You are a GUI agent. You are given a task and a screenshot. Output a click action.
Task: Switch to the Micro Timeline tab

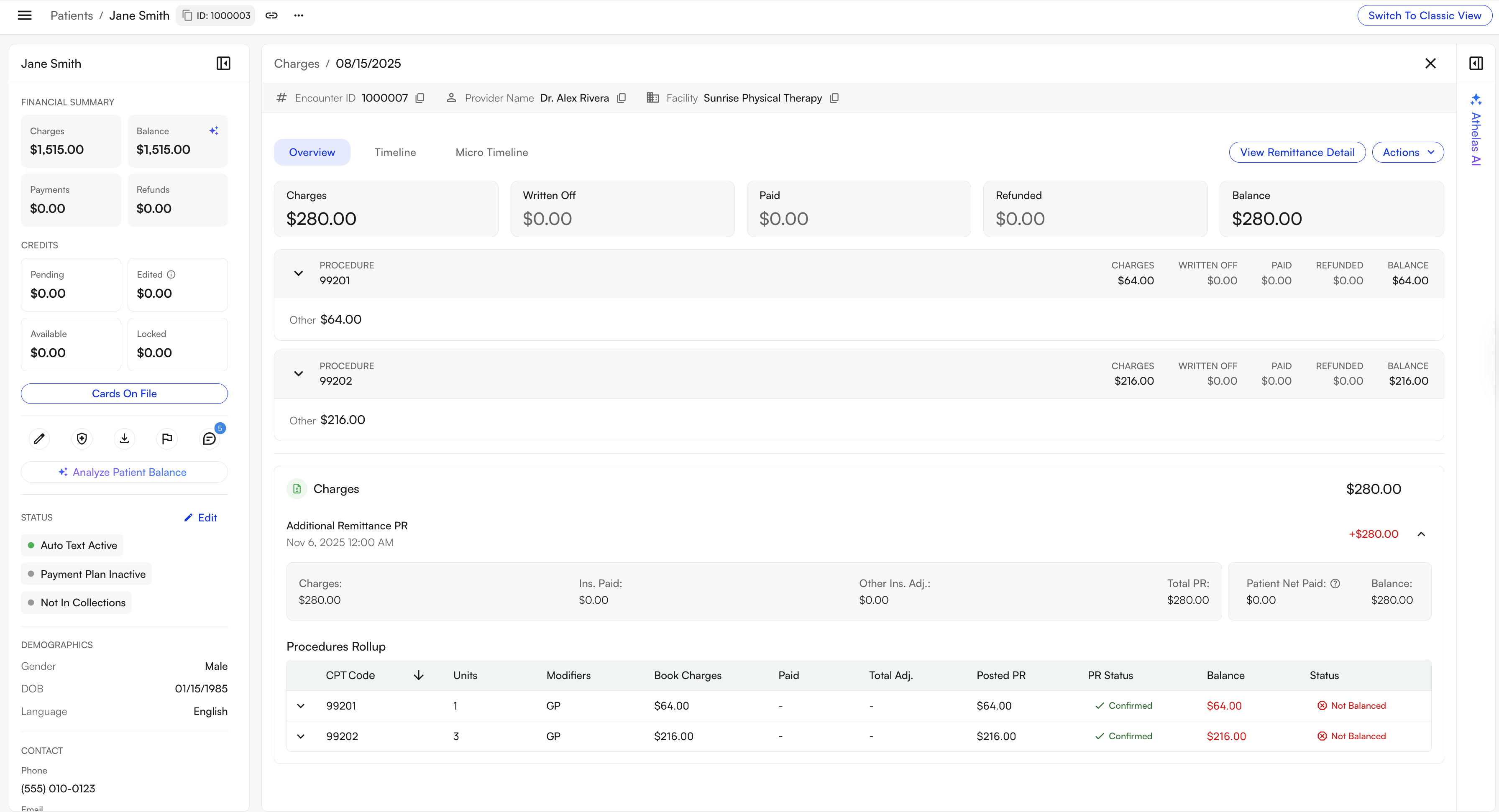point(492,152)
